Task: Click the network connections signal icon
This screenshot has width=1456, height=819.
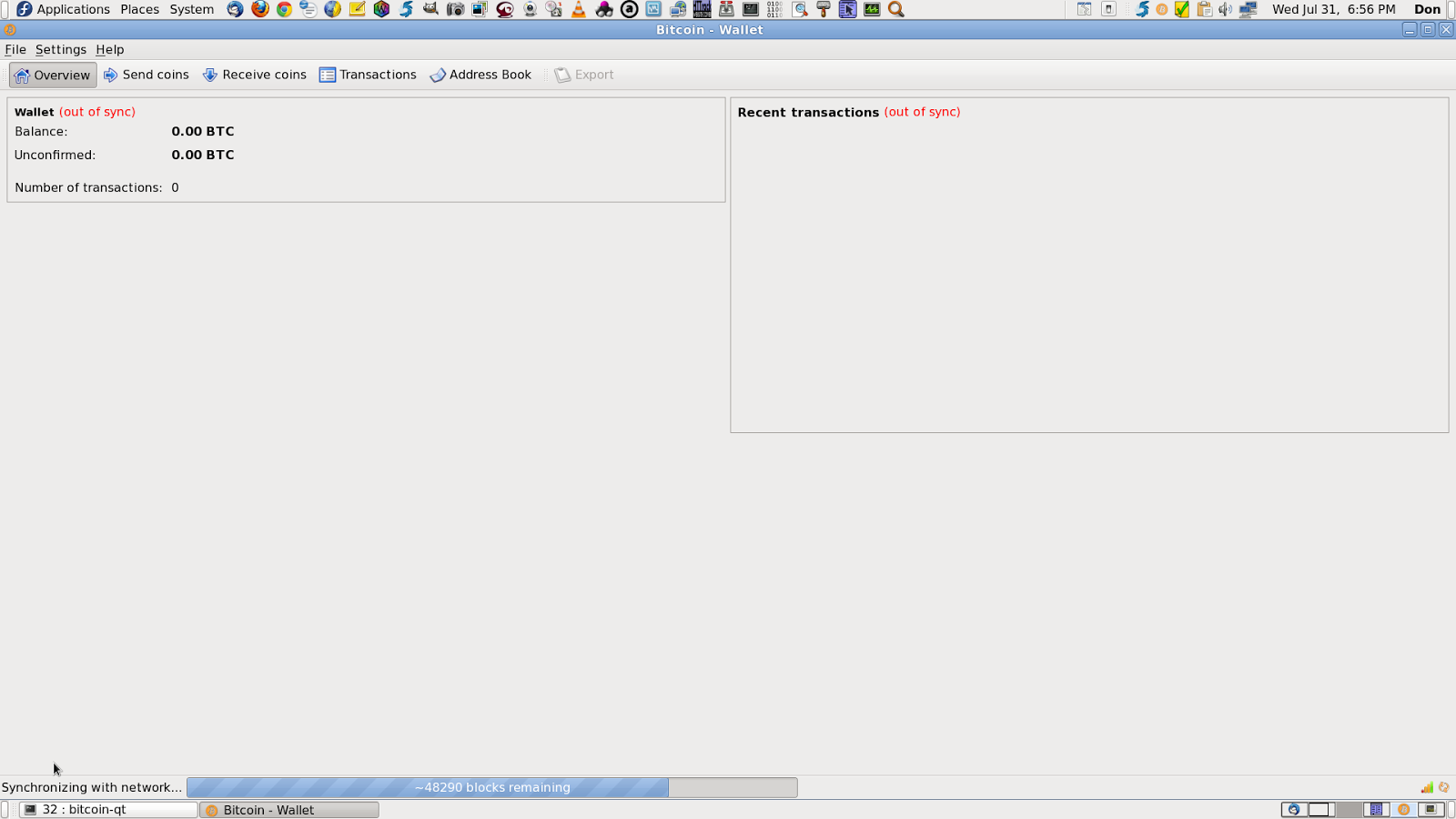Action: click(x=1427, y=787)
